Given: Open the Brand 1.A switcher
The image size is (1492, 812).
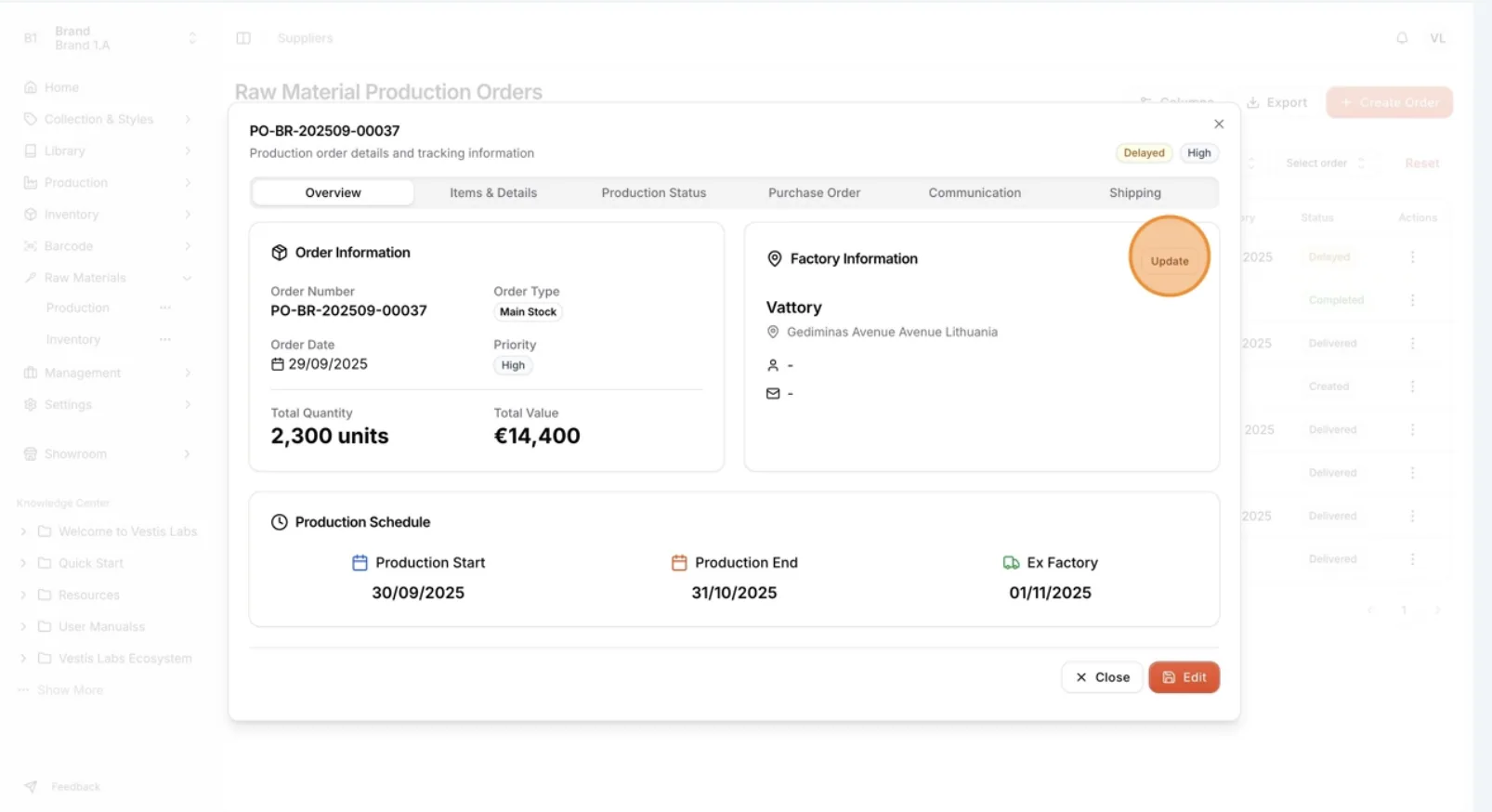Looking at the screenshot, I should [110, 38].
